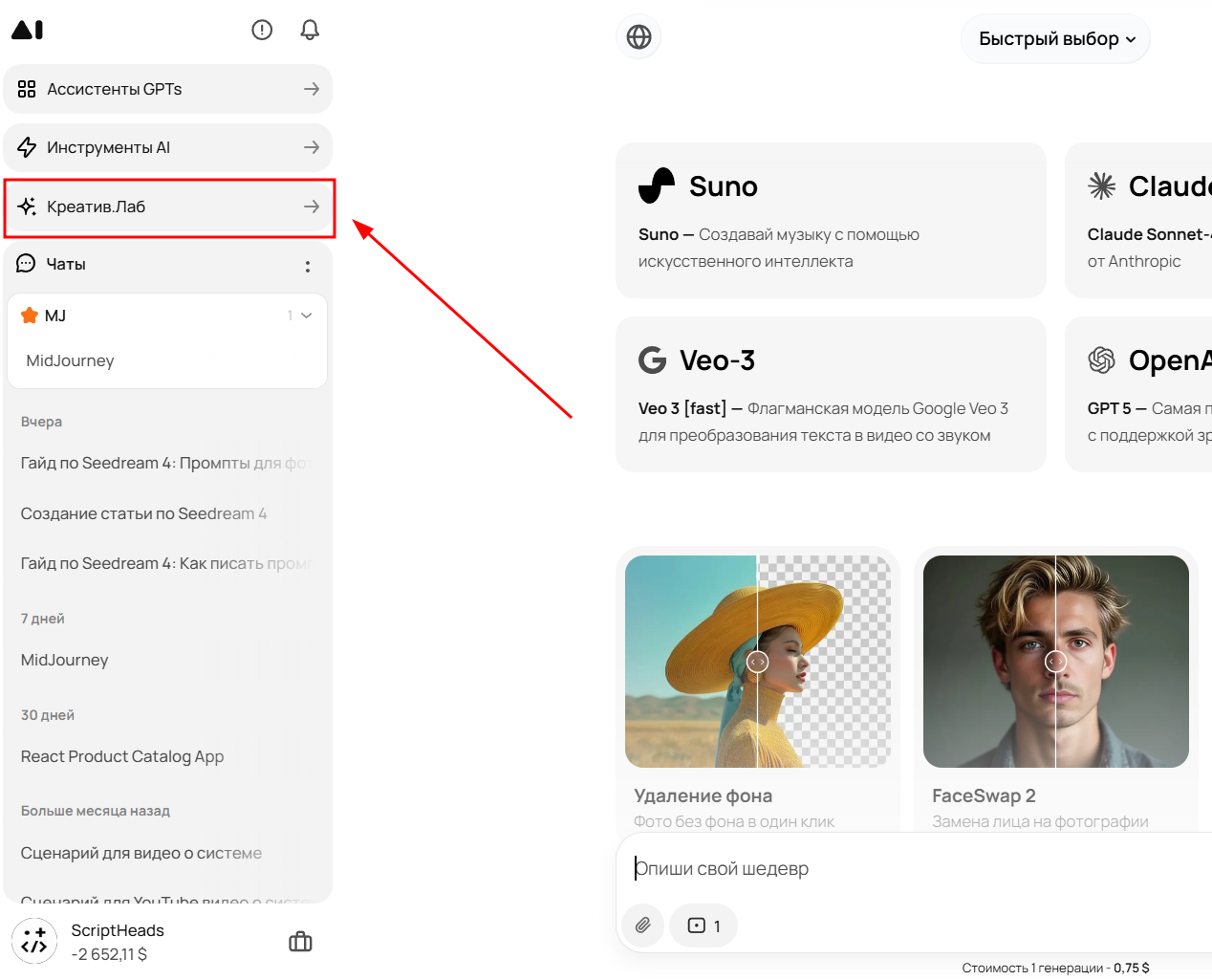This screenshot has width=1212, height=980.
Task: Open 'React Product Catalog App' chat
Action: pyautogui.click(x=122, y=756)
